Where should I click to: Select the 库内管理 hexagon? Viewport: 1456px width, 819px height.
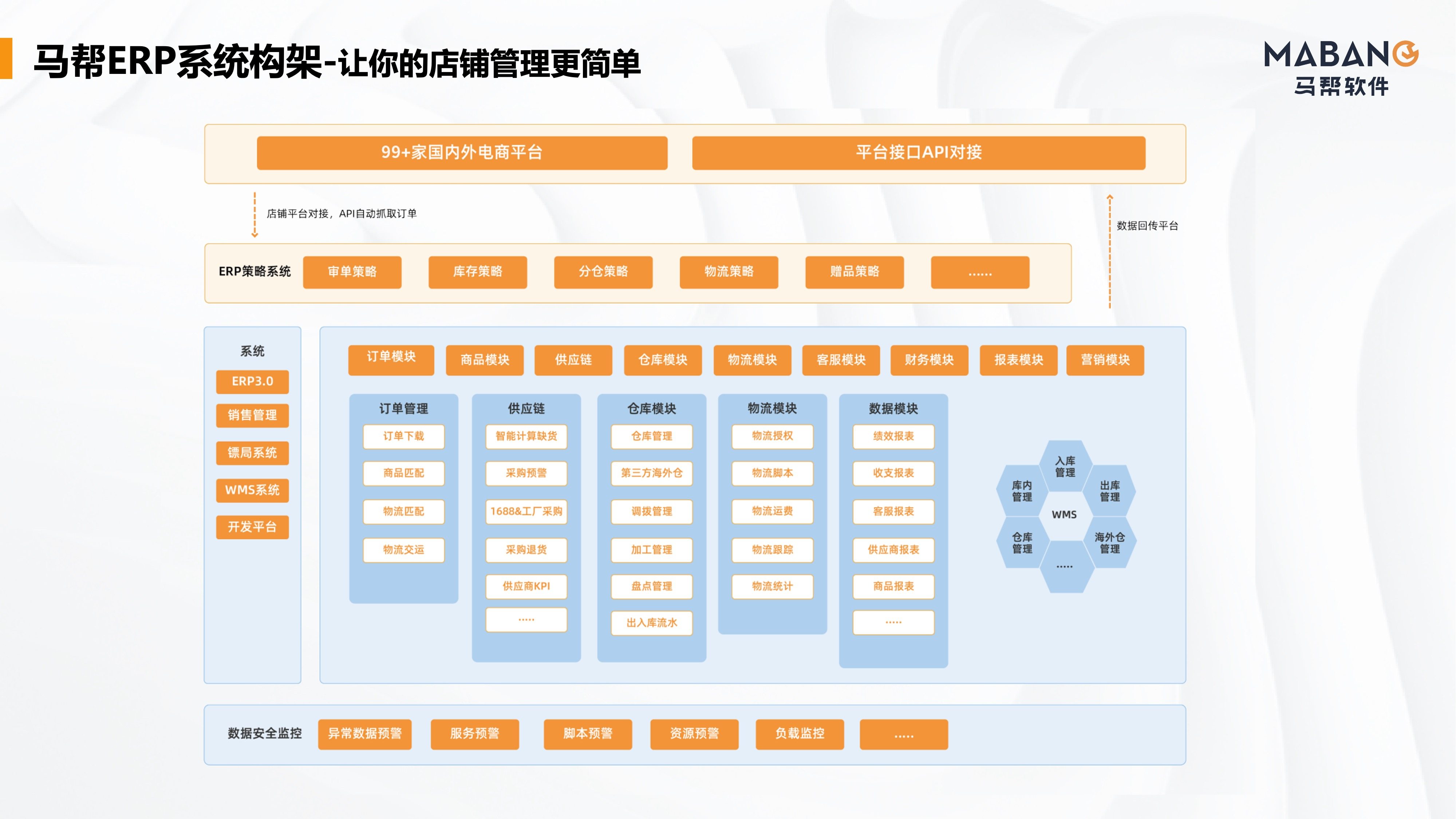tap(1022, 491)
